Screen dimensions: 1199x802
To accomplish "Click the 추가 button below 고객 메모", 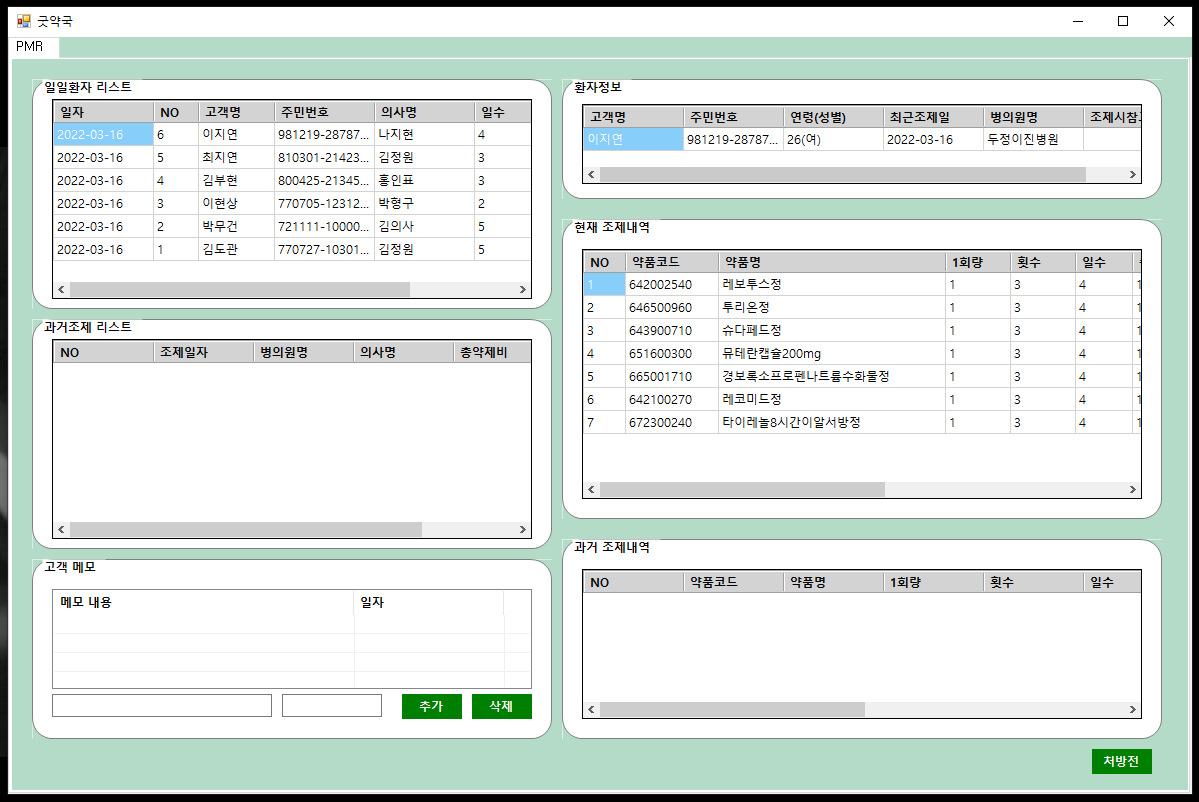I will click(x=431, y=705).
